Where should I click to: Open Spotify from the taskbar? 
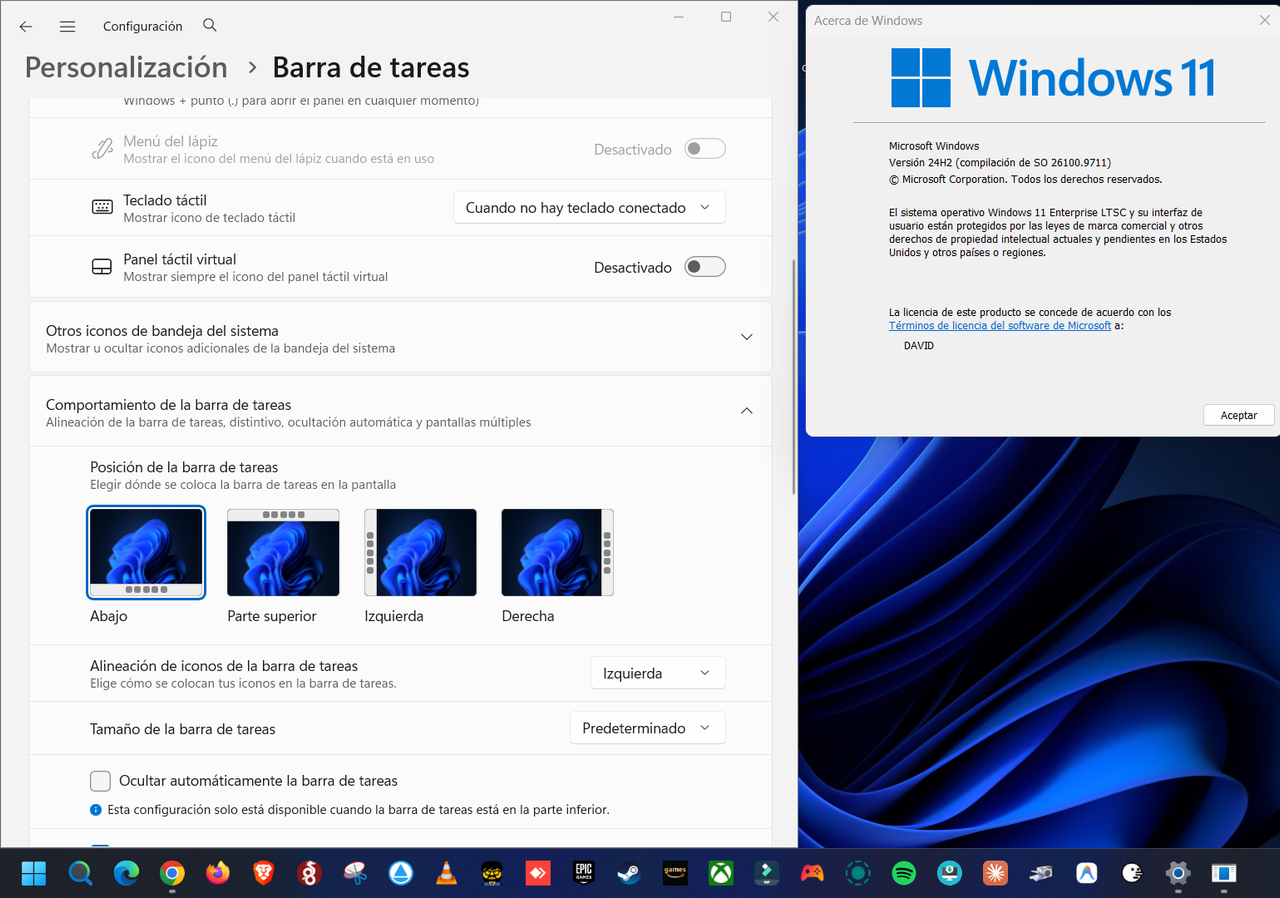click(904, 873)
